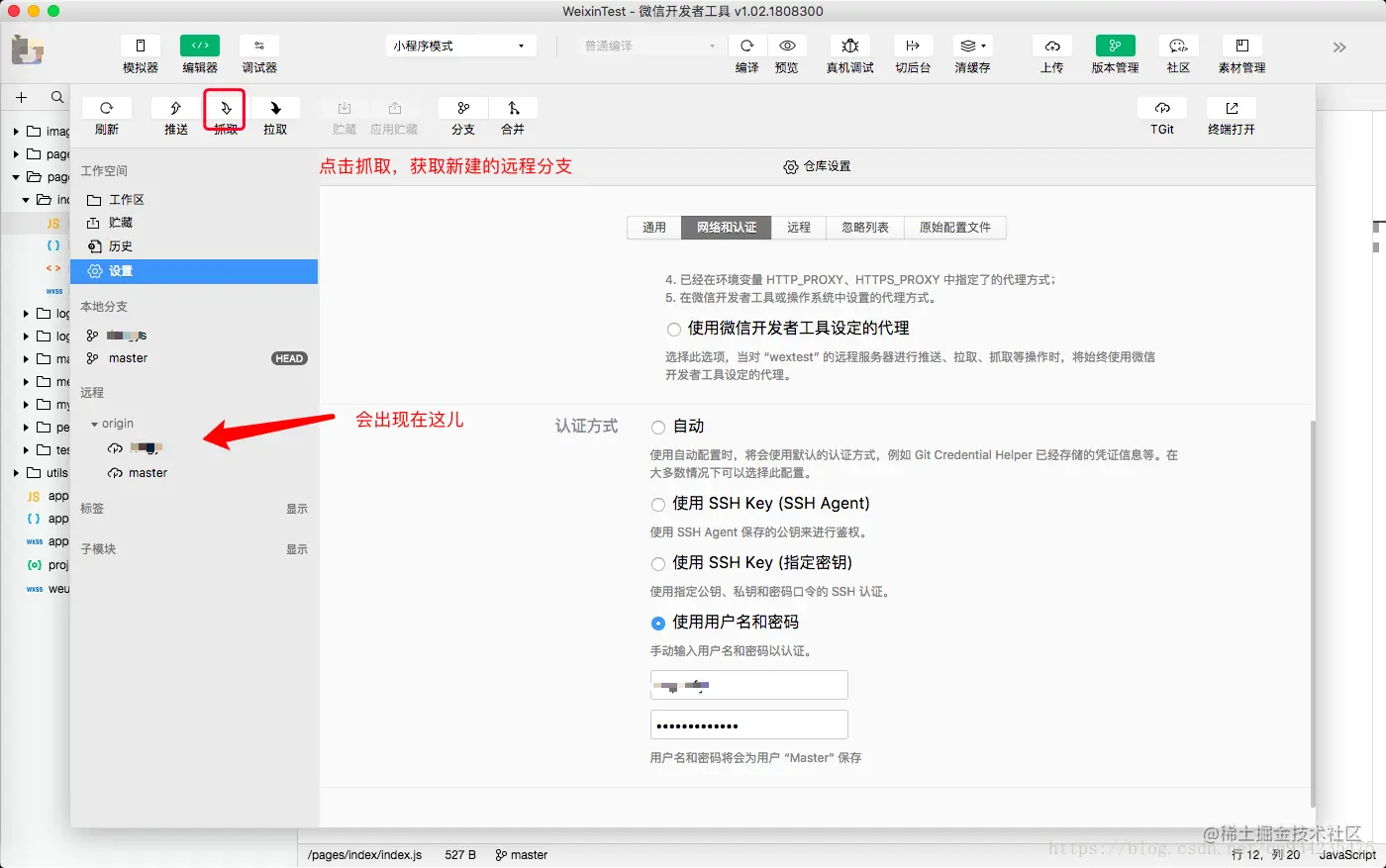
Task: Click the plus add-file icon
Action: [x=21, y=97]
